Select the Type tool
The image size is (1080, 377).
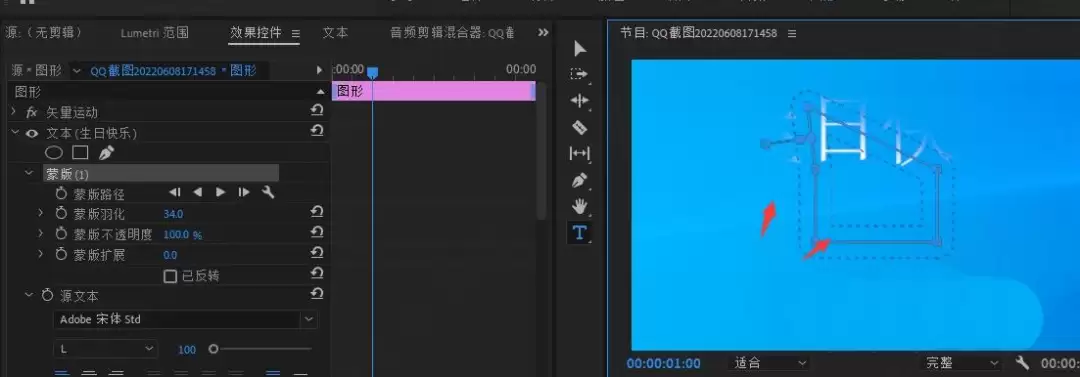pyautogui.click(x=579, y=233)
